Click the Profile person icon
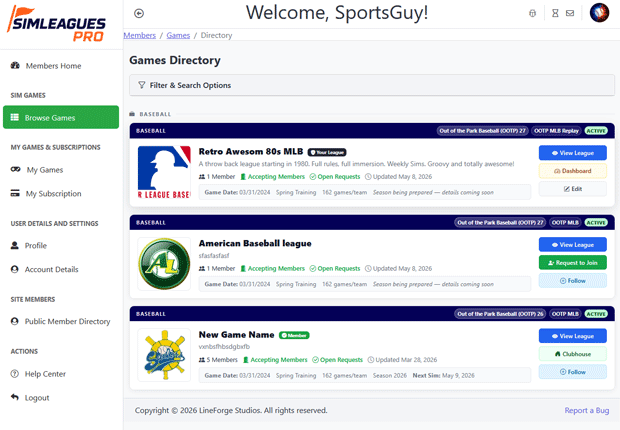The width and height of the screenshot is (620, 430). pyautogui.click(x=15, y=245)
